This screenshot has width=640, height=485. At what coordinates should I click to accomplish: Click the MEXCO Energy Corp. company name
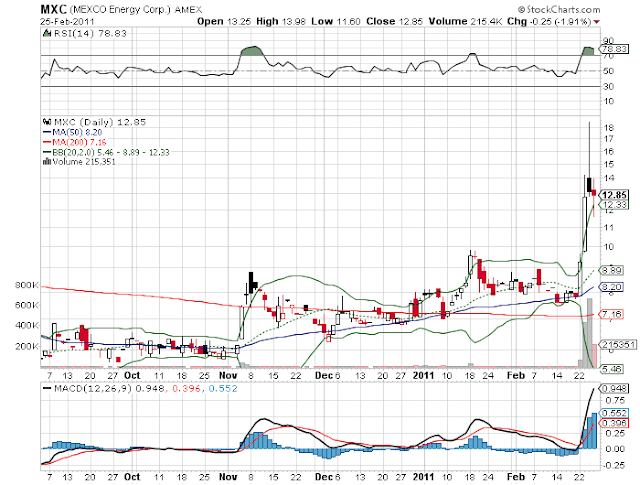point(120,9)
